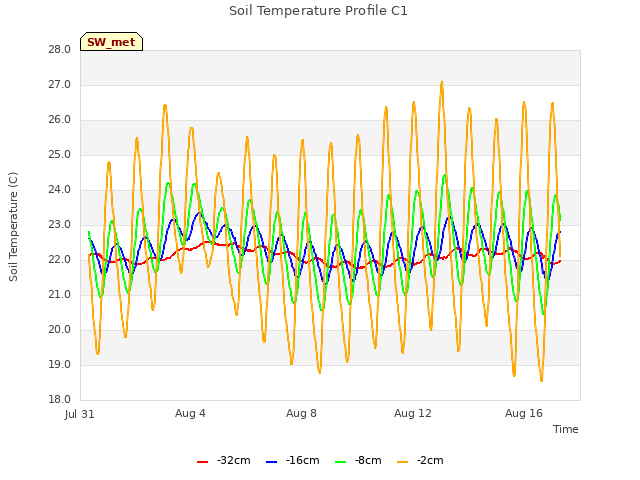Screen dimensions: 640x480
Task: Click the highest orange peak near 27.0
Action: (x=442, y=82)
